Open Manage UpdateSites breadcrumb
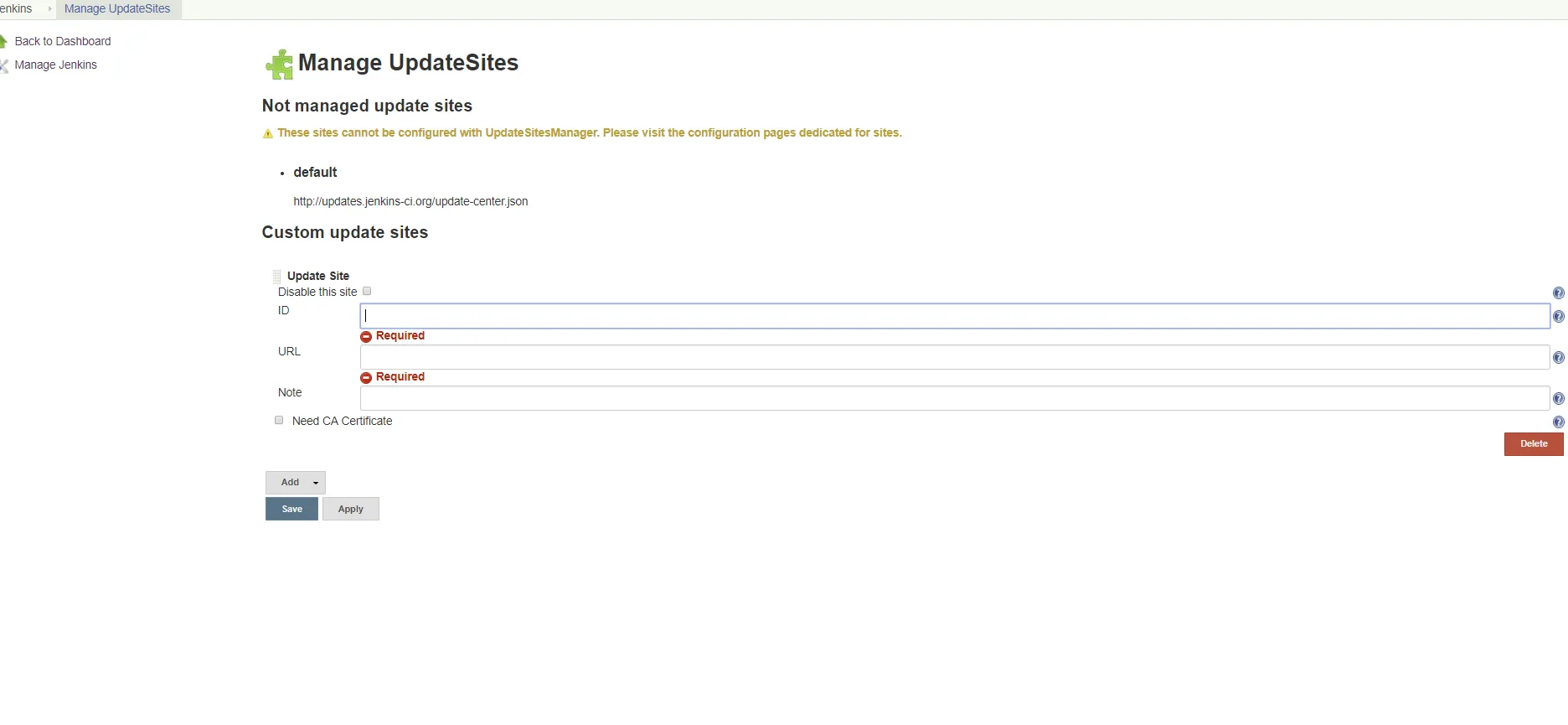This screenshot has width=1568, height=725. pyautogui.click(x=117, y=8)
